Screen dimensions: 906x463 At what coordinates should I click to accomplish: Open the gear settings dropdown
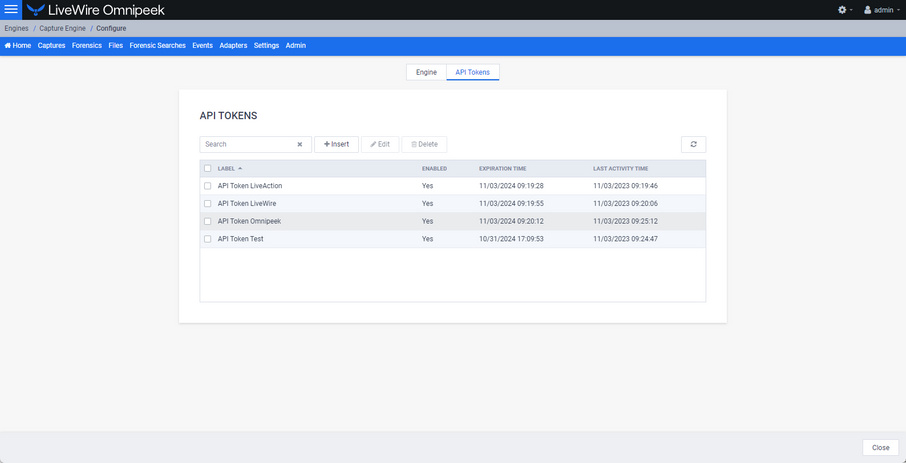(845, 10)
